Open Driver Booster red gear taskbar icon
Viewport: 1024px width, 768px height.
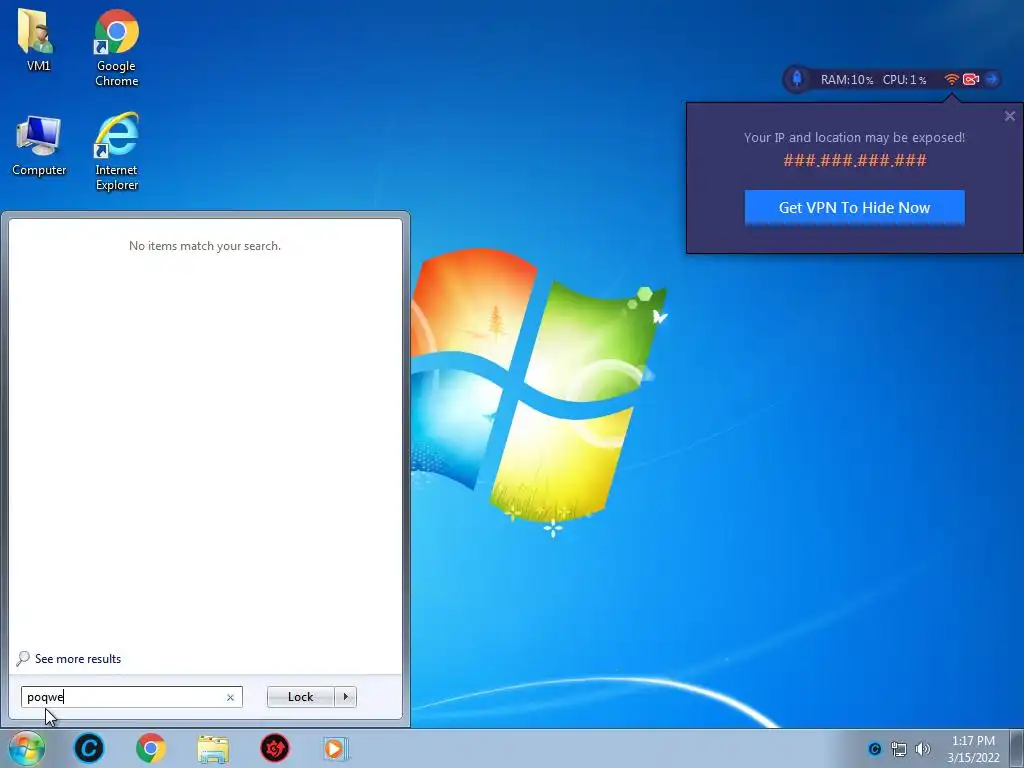coord(275,748)
